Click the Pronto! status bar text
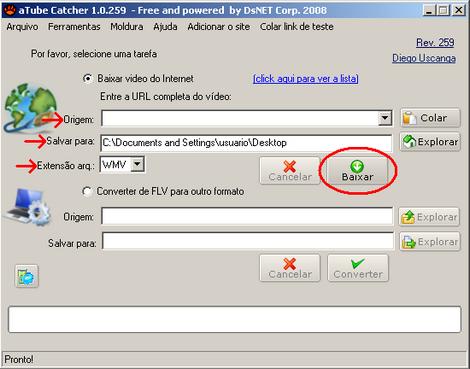The height and width of the screenshot is (369, 470). 19,359
